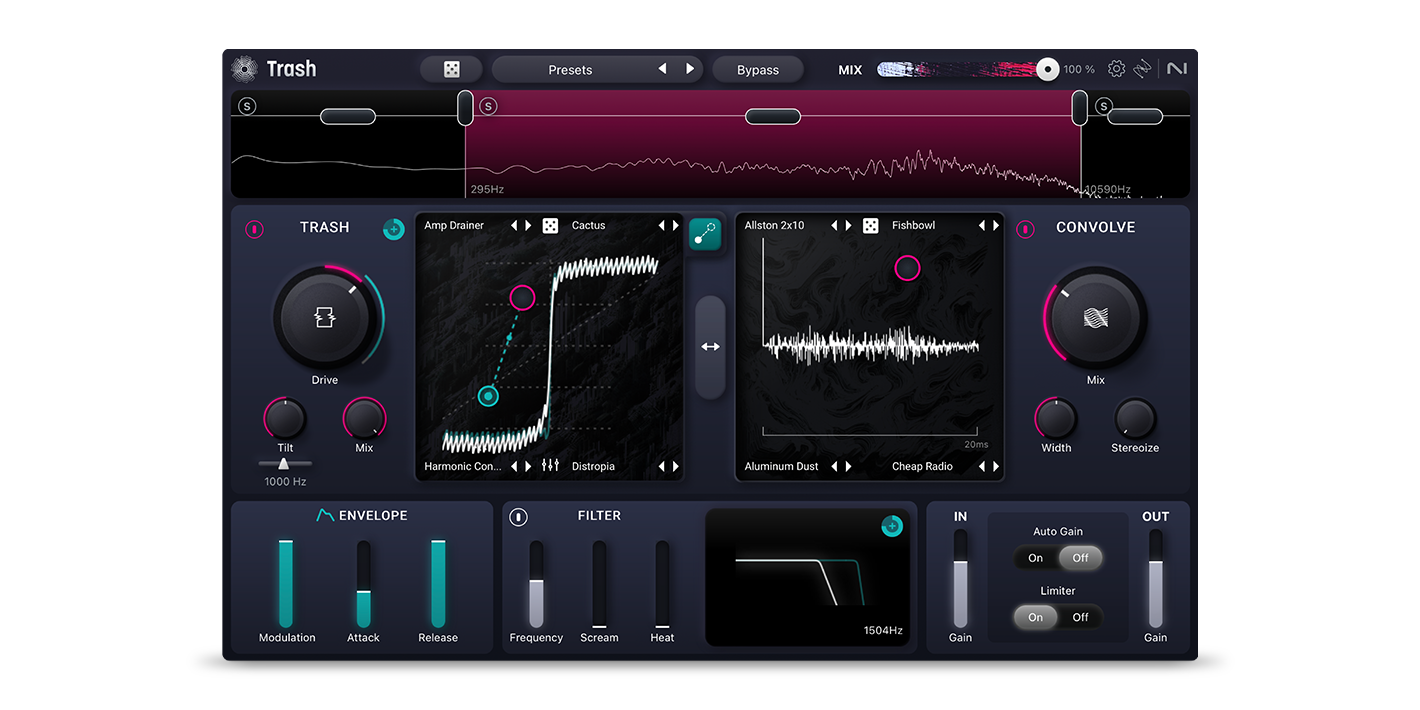Select next Distropia distortion type
This screenshot has width=1420, height=710.
676,466
